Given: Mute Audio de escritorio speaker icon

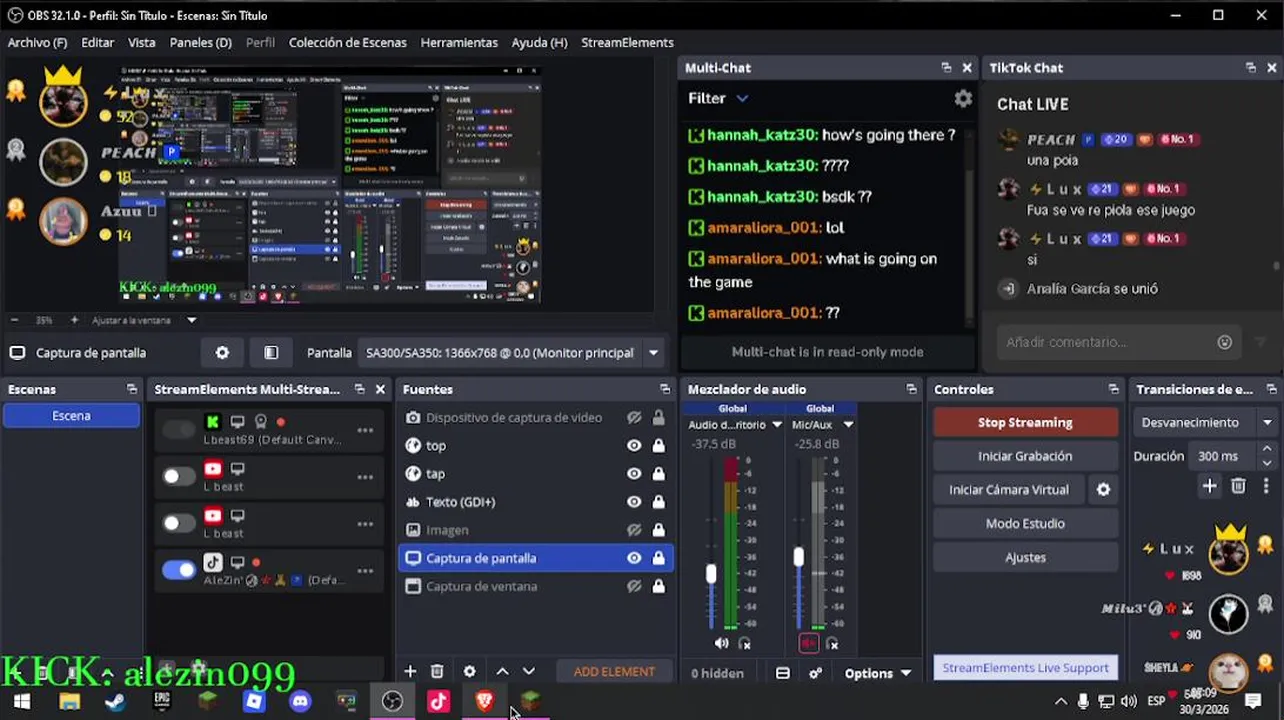Looking at the screenshot, I should [722, 644].
